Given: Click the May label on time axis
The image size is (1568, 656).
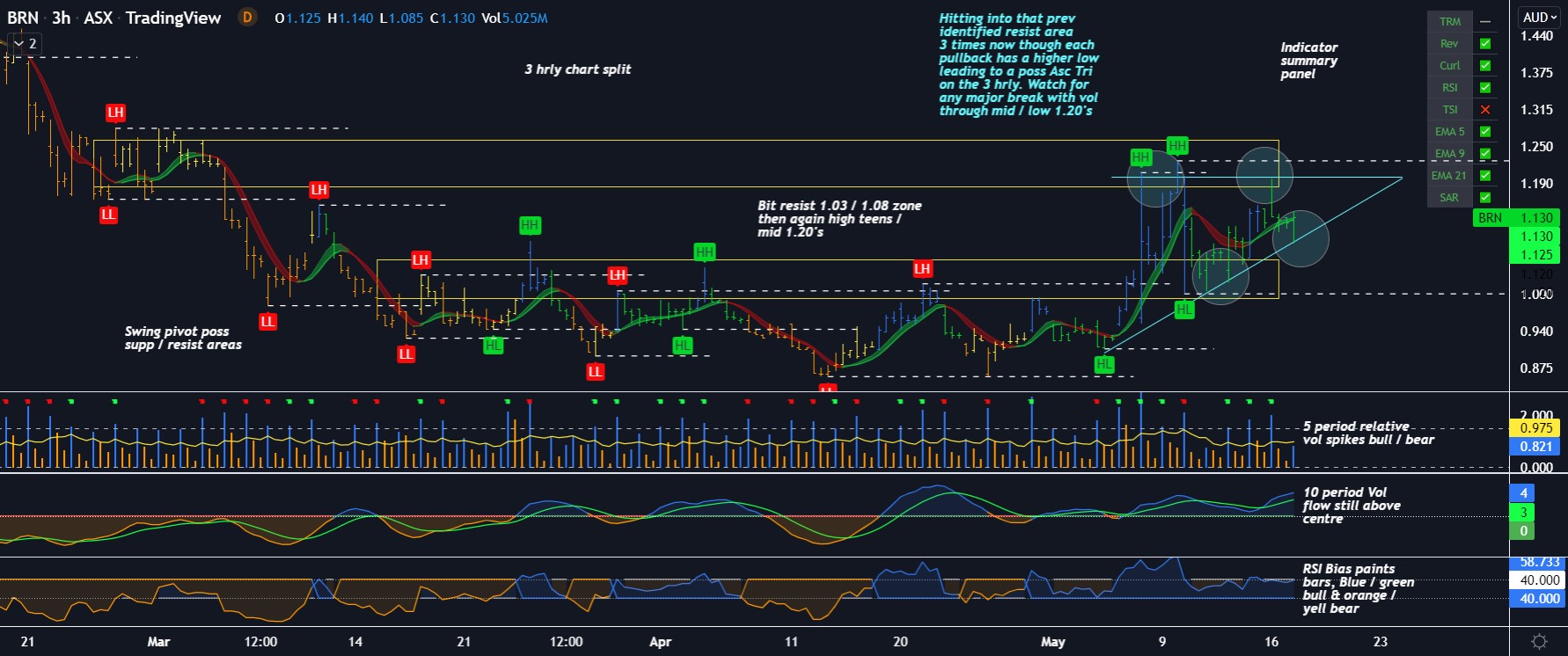Looking at the screenshot, I should pos(1052,642).
